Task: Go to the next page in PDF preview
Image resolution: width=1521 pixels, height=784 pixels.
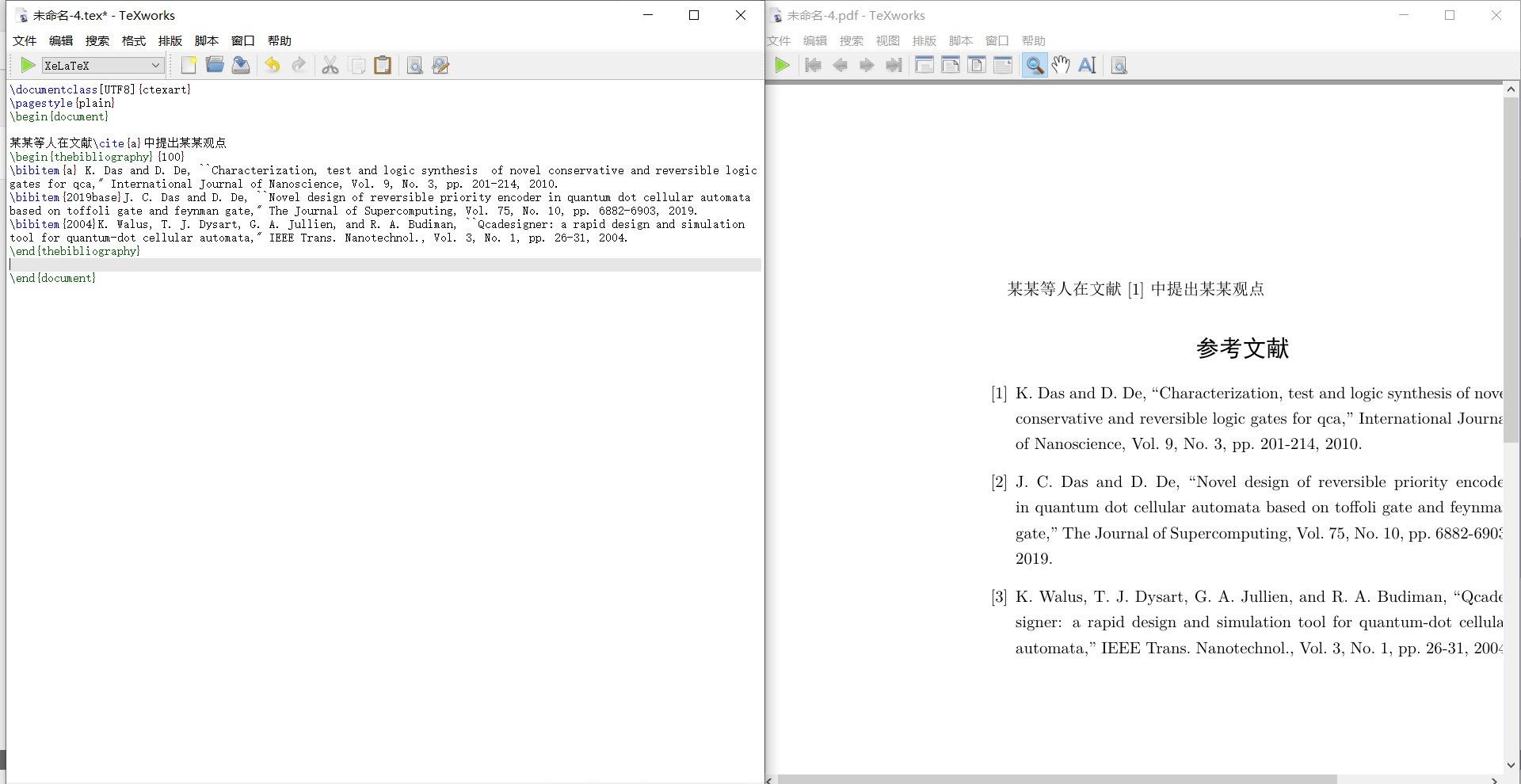Action: click(867, 66)
